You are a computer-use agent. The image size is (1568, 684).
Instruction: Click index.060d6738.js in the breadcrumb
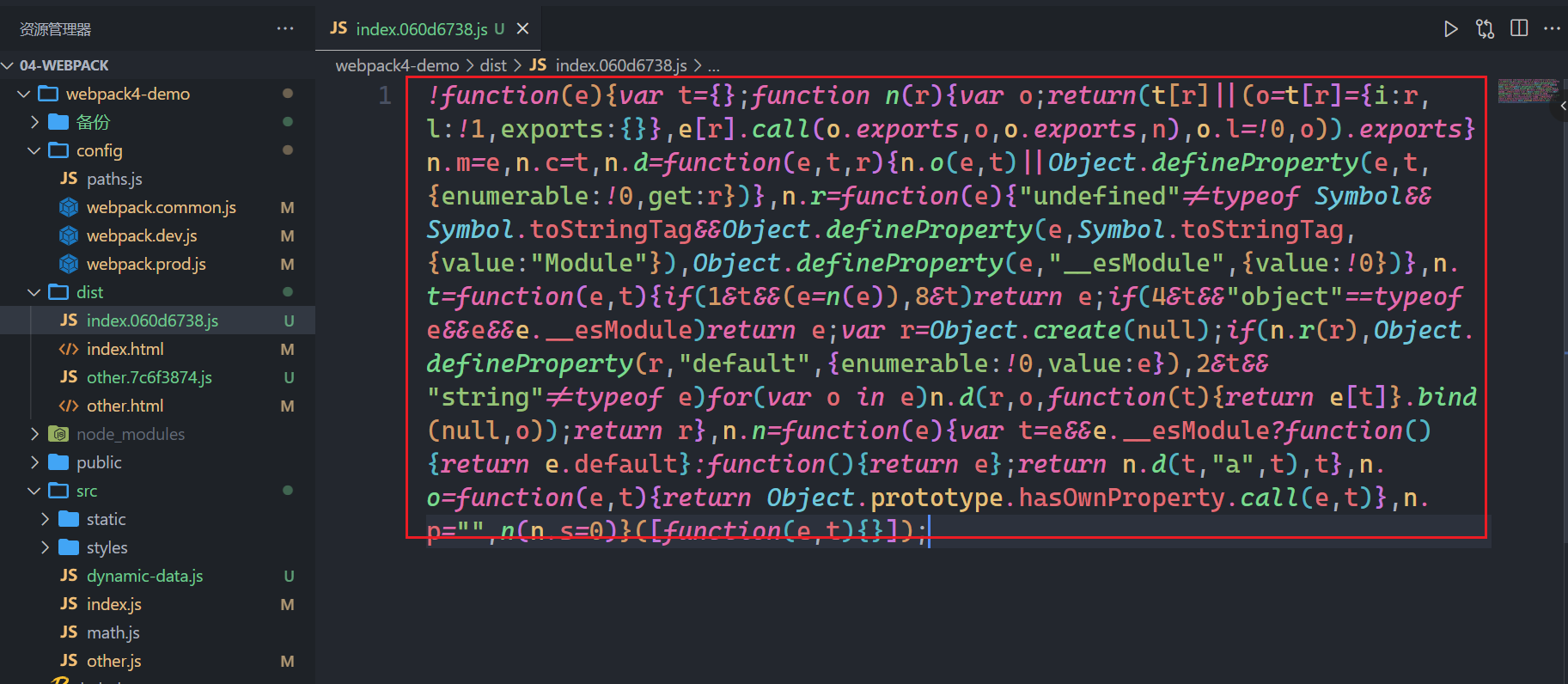point(620,65)
